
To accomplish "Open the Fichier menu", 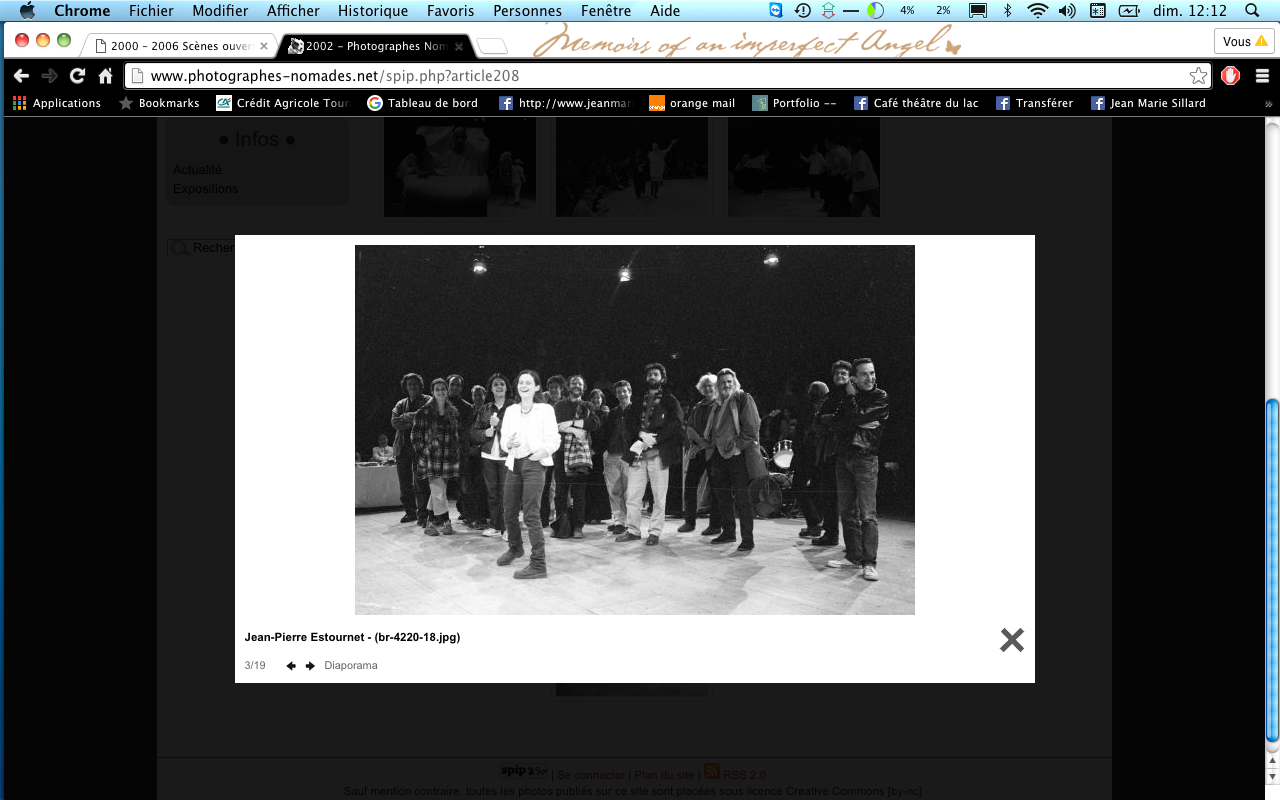I will [151, 11].
